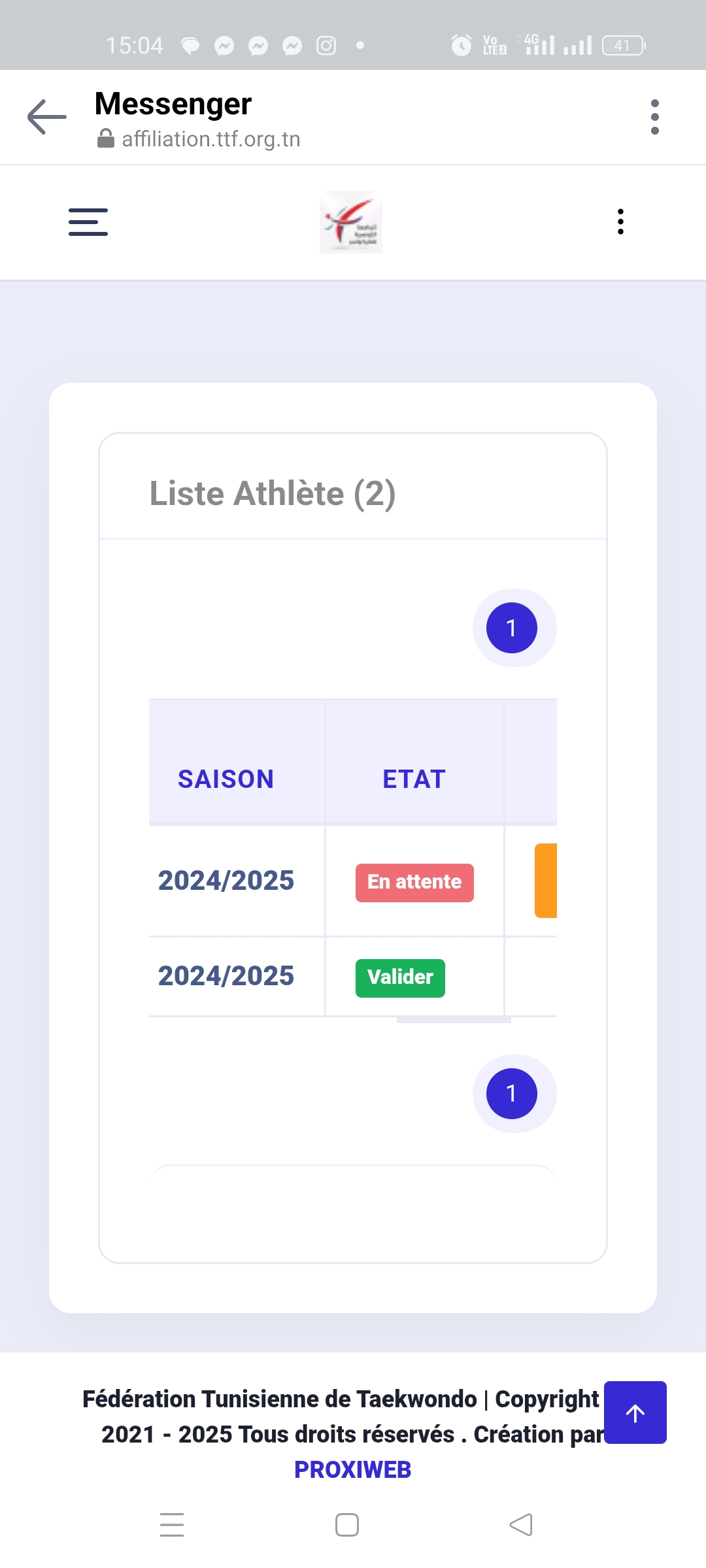This screenshot has height=1568, width=706.
Task: Open the hamburger navigation menu
Action: pos(88,222)
